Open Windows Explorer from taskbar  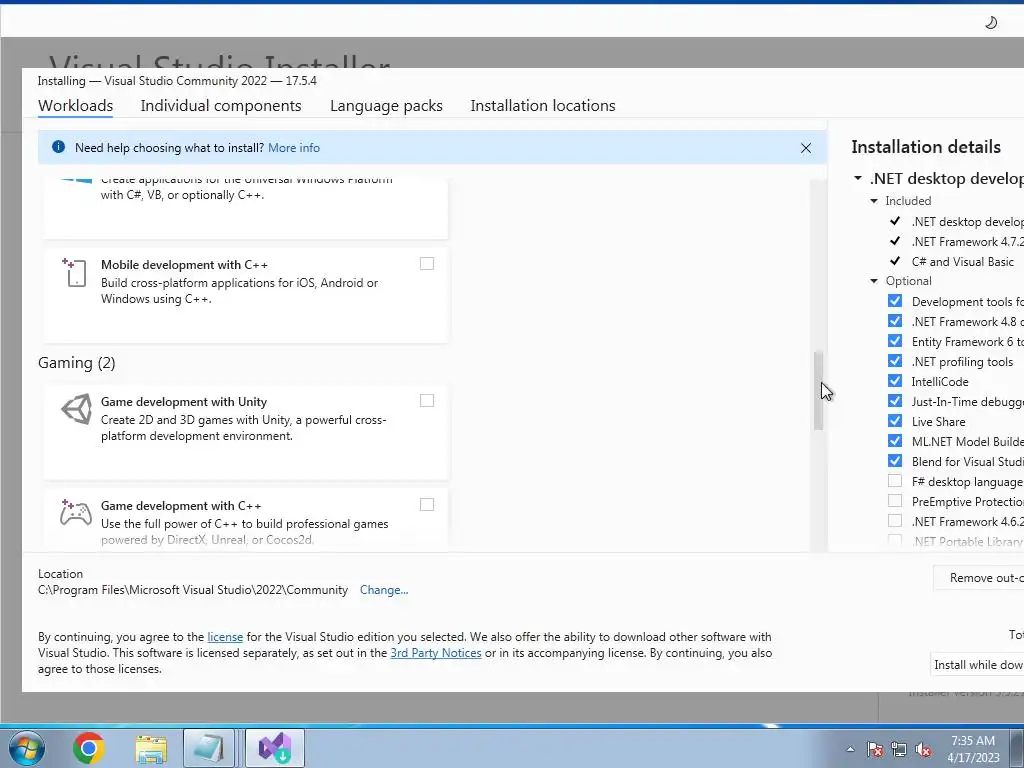[151, 748]
